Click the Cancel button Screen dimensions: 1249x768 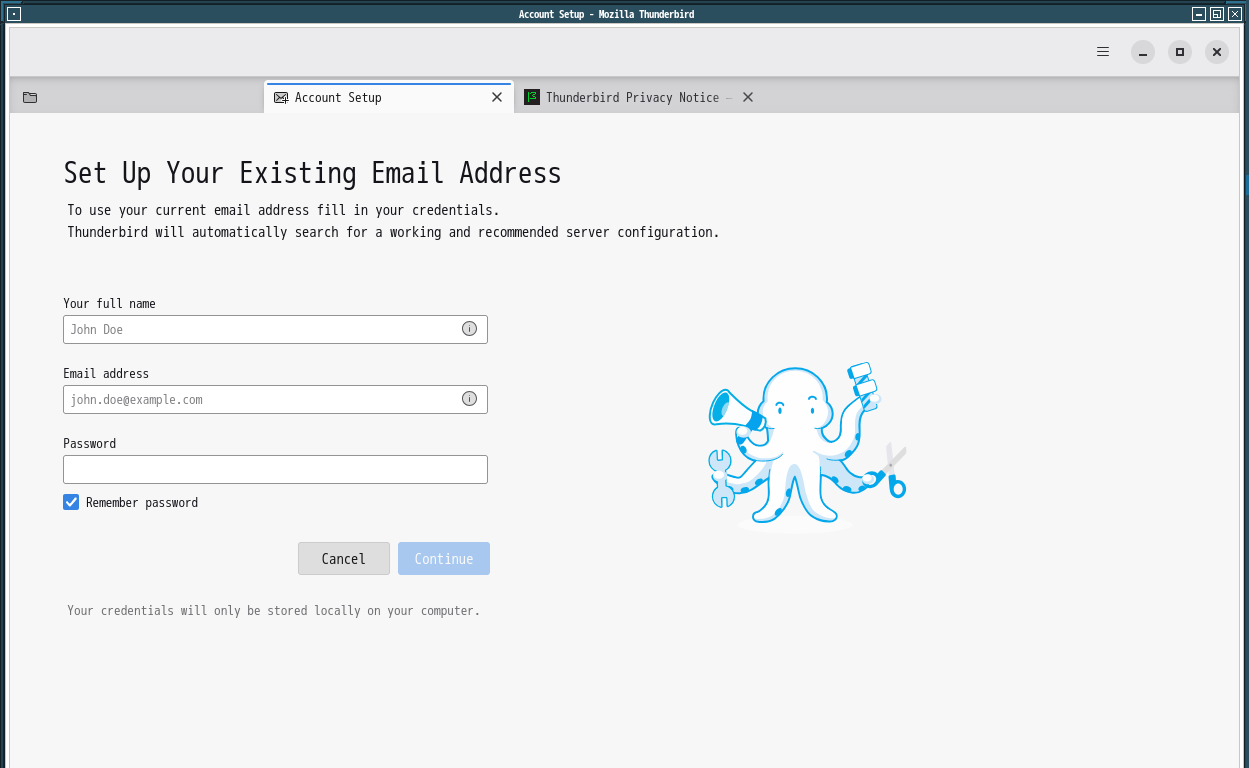pyautogui.click(x=344, y=559)
